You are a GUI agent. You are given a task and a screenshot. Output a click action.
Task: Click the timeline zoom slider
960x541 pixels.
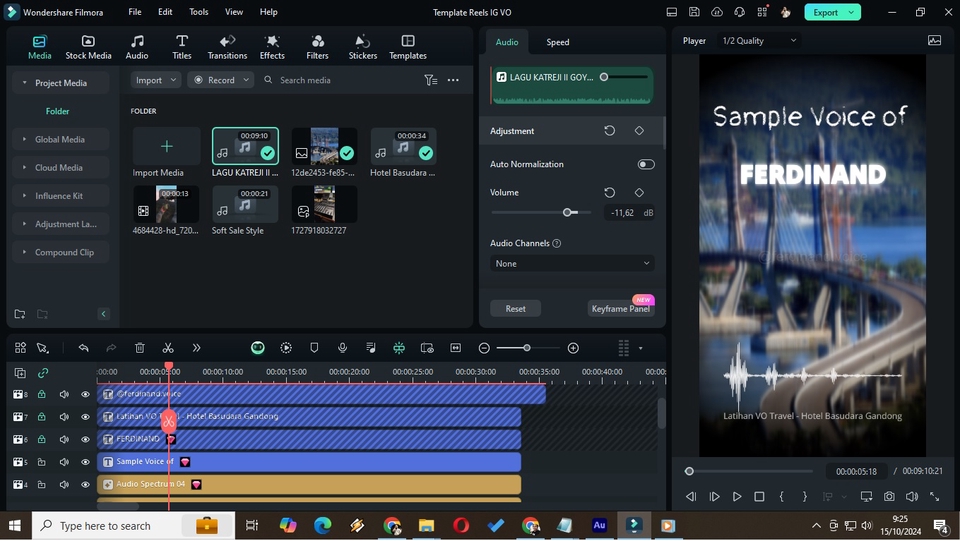pyautogui.click(x=527, y=348)
